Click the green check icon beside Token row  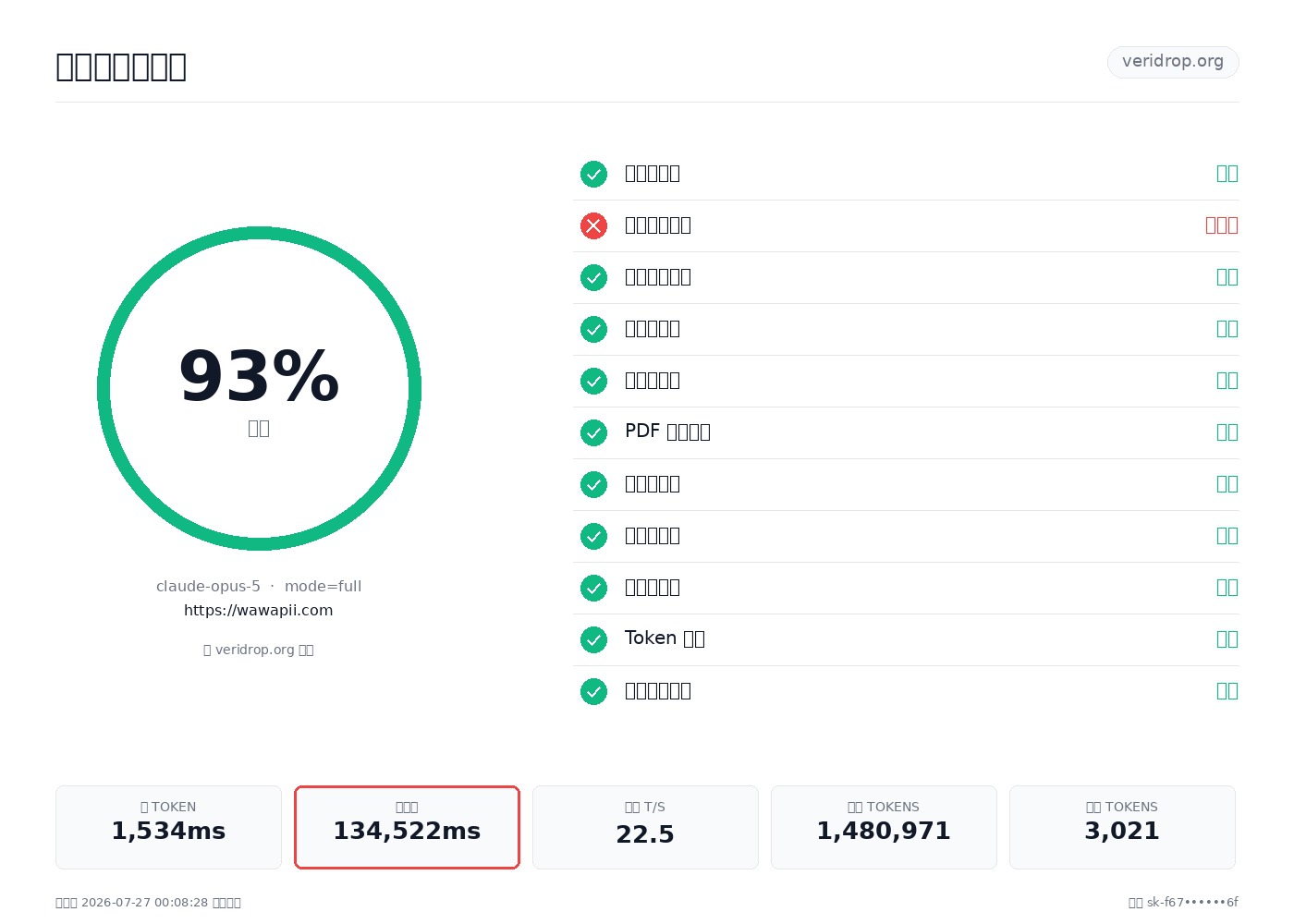coord(593,639)
